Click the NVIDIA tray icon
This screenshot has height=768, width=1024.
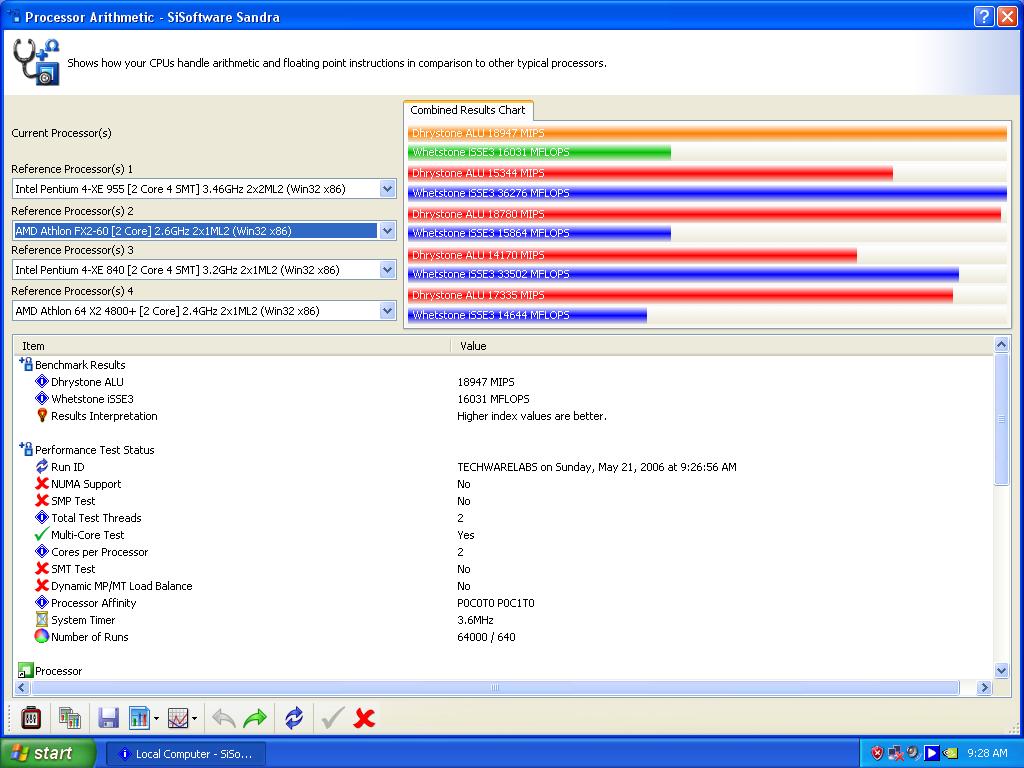[x=950, y=753]
